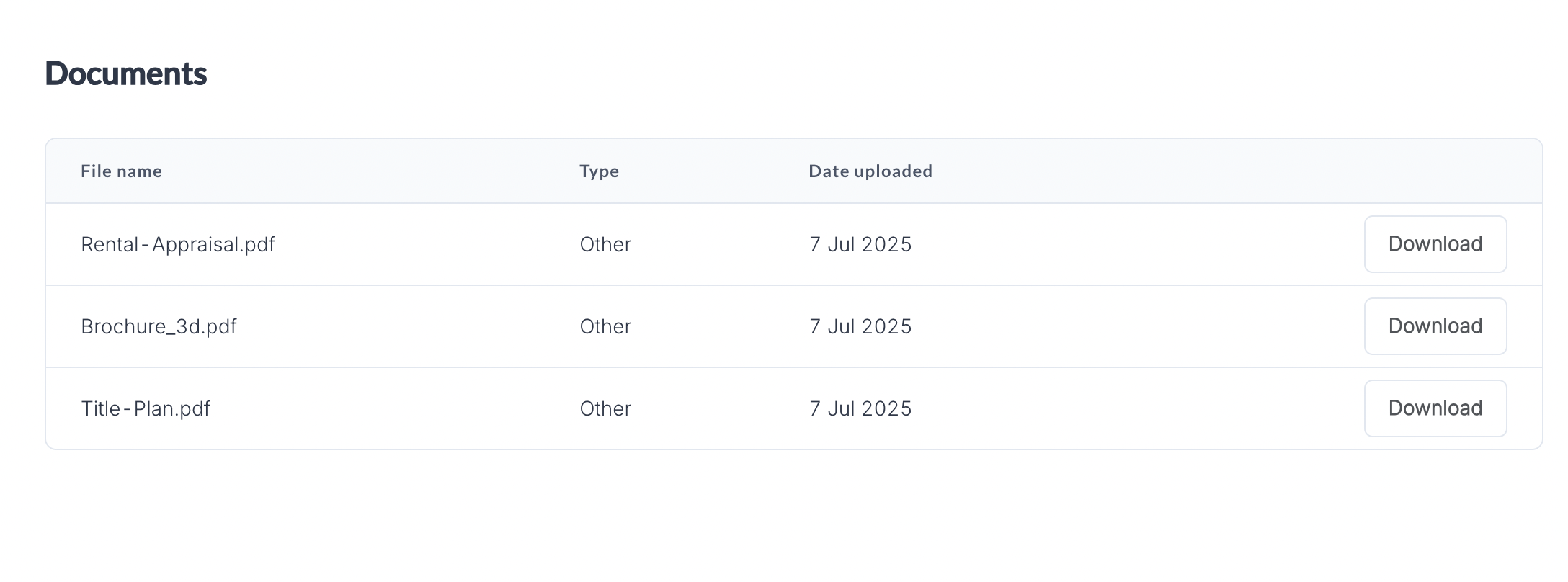Screen dimensions: 1568x582
Task: Select the Other type of Title-Plan.pdf
Action: click(605, 409)
